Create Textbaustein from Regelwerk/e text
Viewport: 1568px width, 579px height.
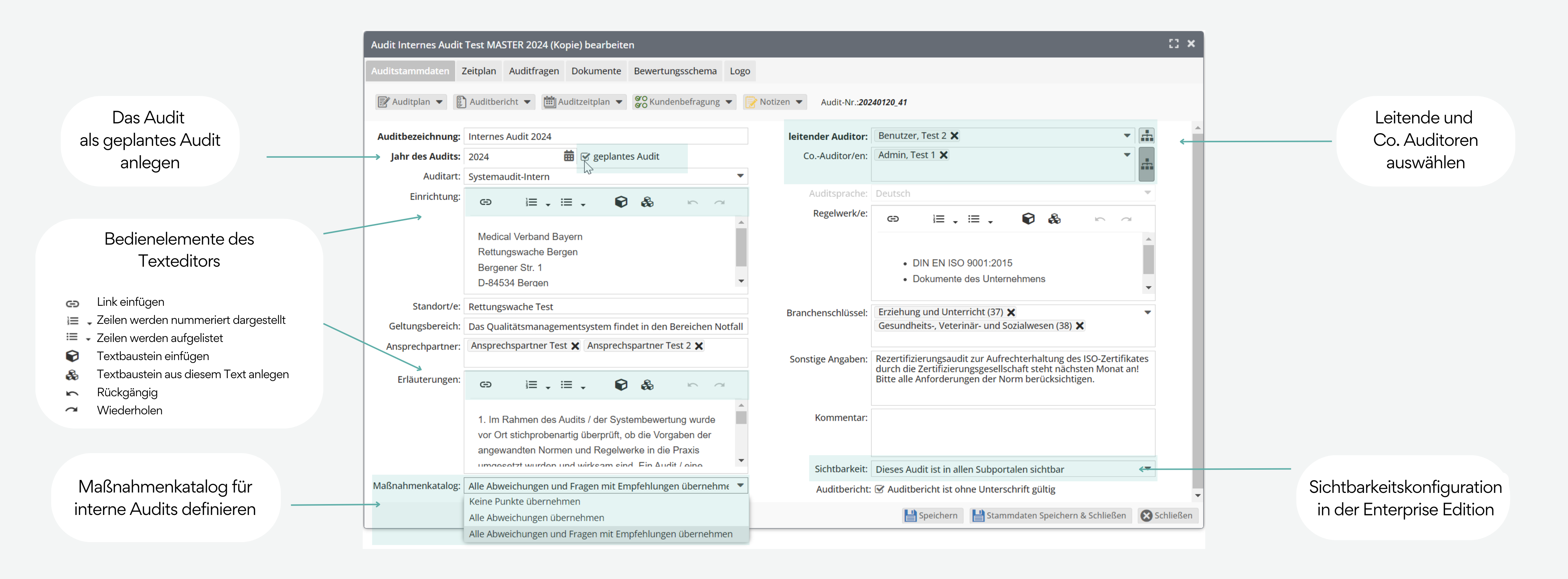click(1054, 219)
